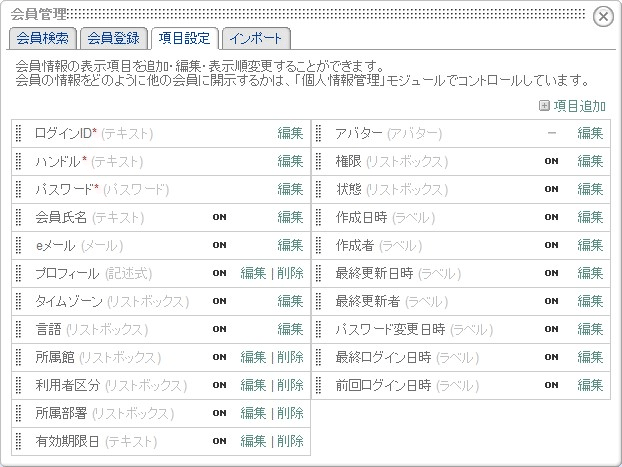Screen dimensions: 622x467
Task: Open the 会員登録 tab
Action: pos(113,39)
